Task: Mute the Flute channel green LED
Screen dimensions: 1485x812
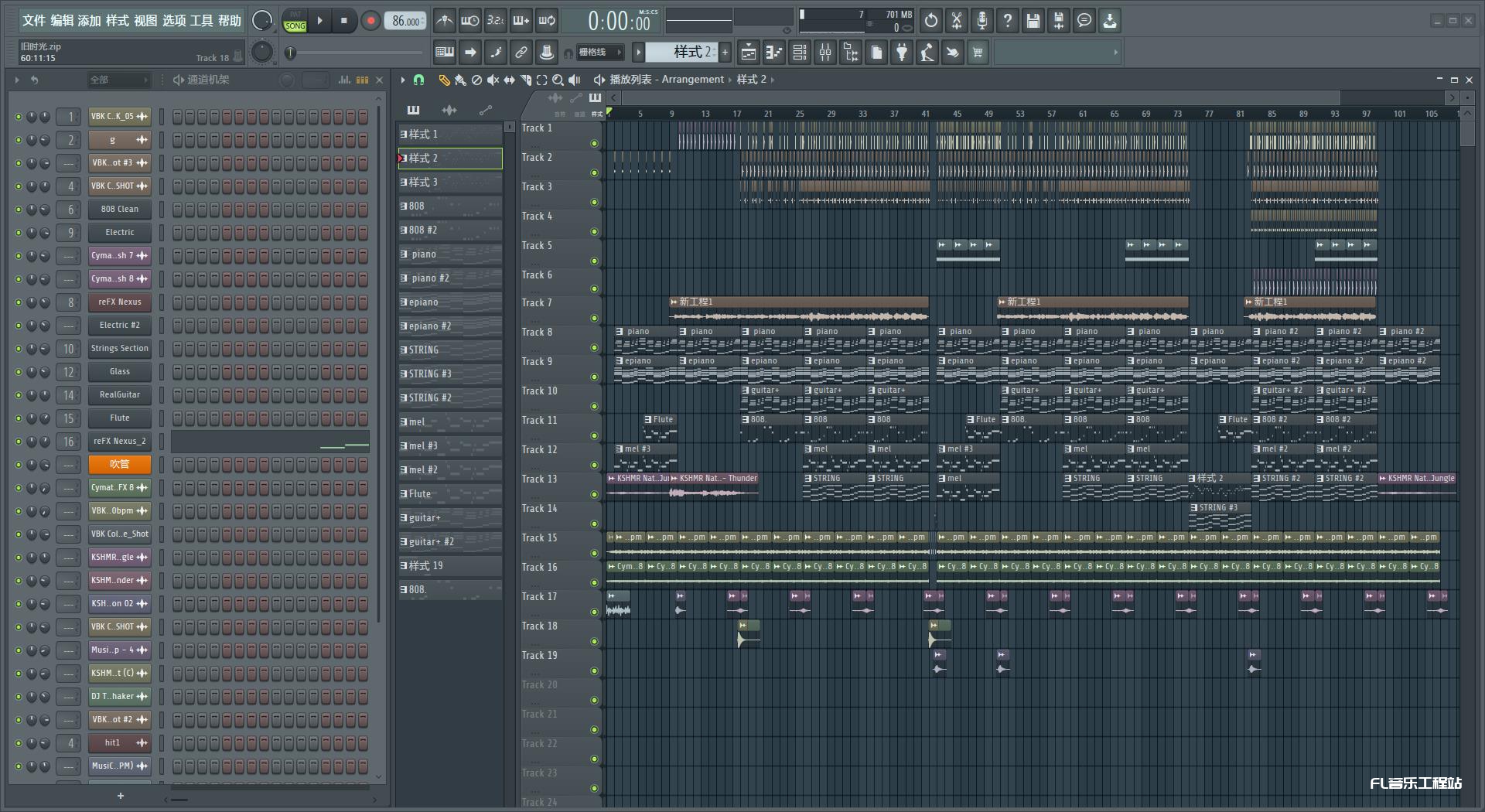Action: [19, 418]
